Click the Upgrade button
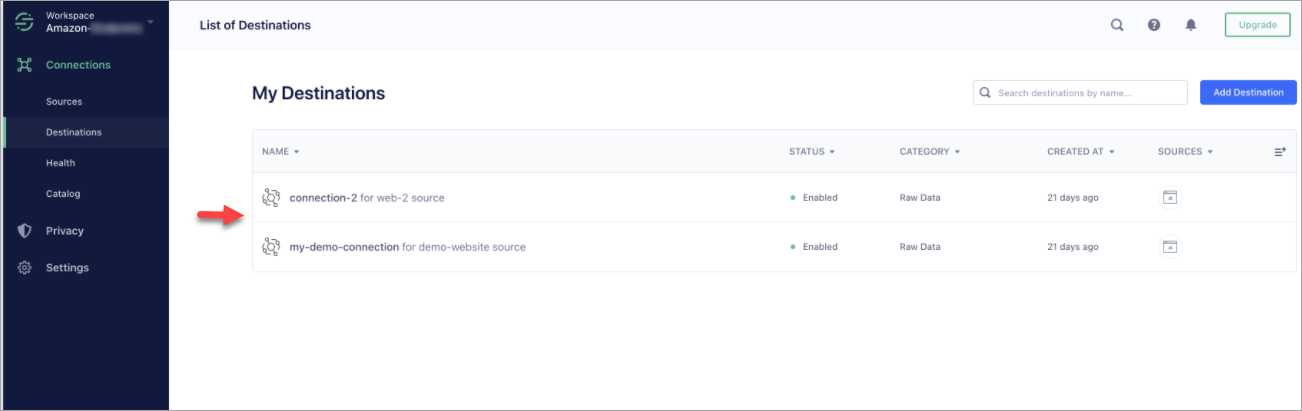The width and height of the screenshot is (1302, 411). [1257, 25]
